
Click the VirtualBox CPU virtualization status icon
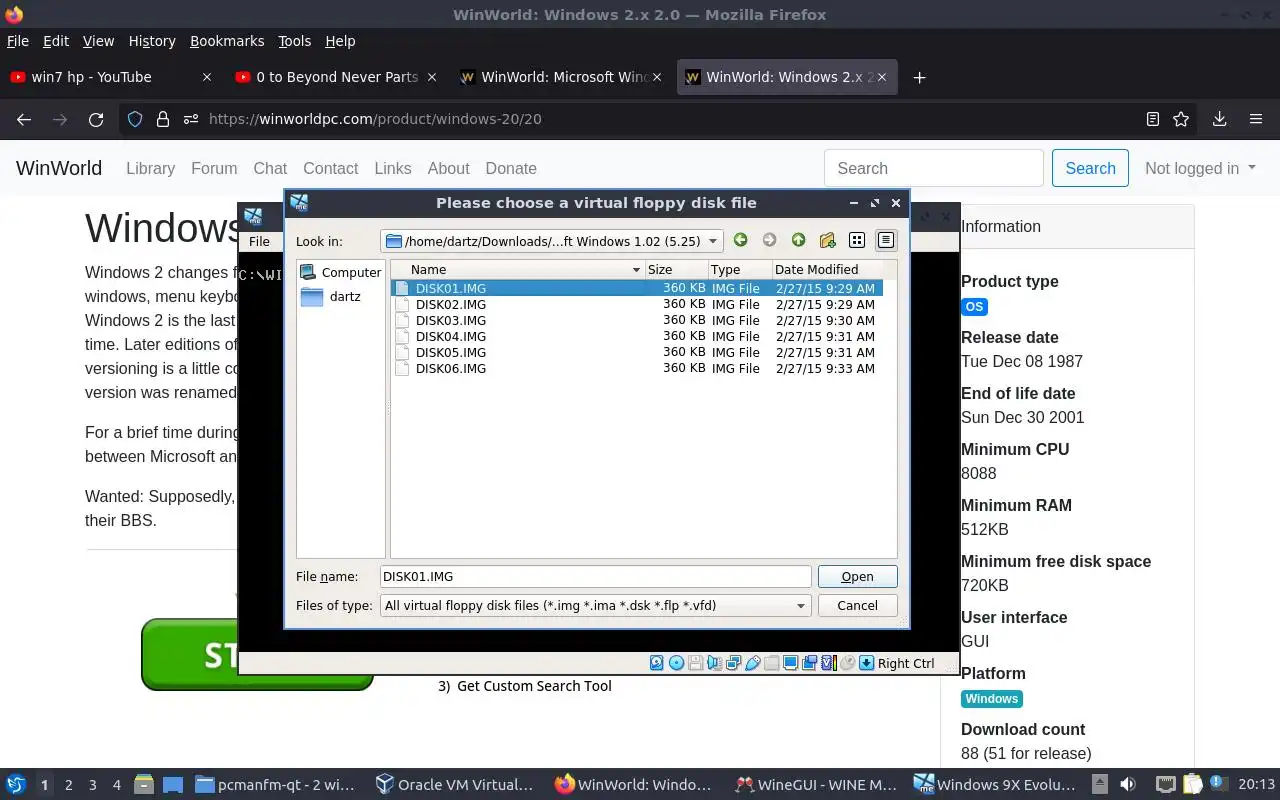pyautogui.click(x=828, y=663)
